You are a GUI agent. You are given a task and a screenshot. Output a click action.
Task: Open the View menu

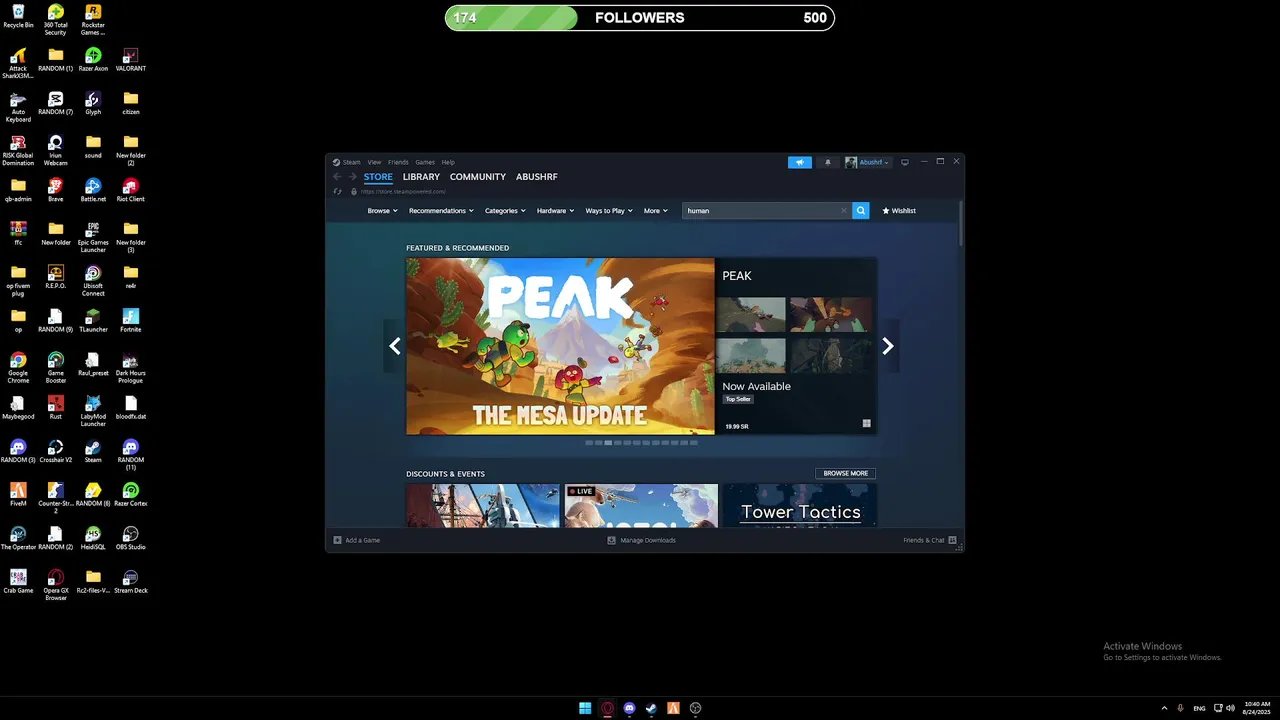tap(374, 162)
